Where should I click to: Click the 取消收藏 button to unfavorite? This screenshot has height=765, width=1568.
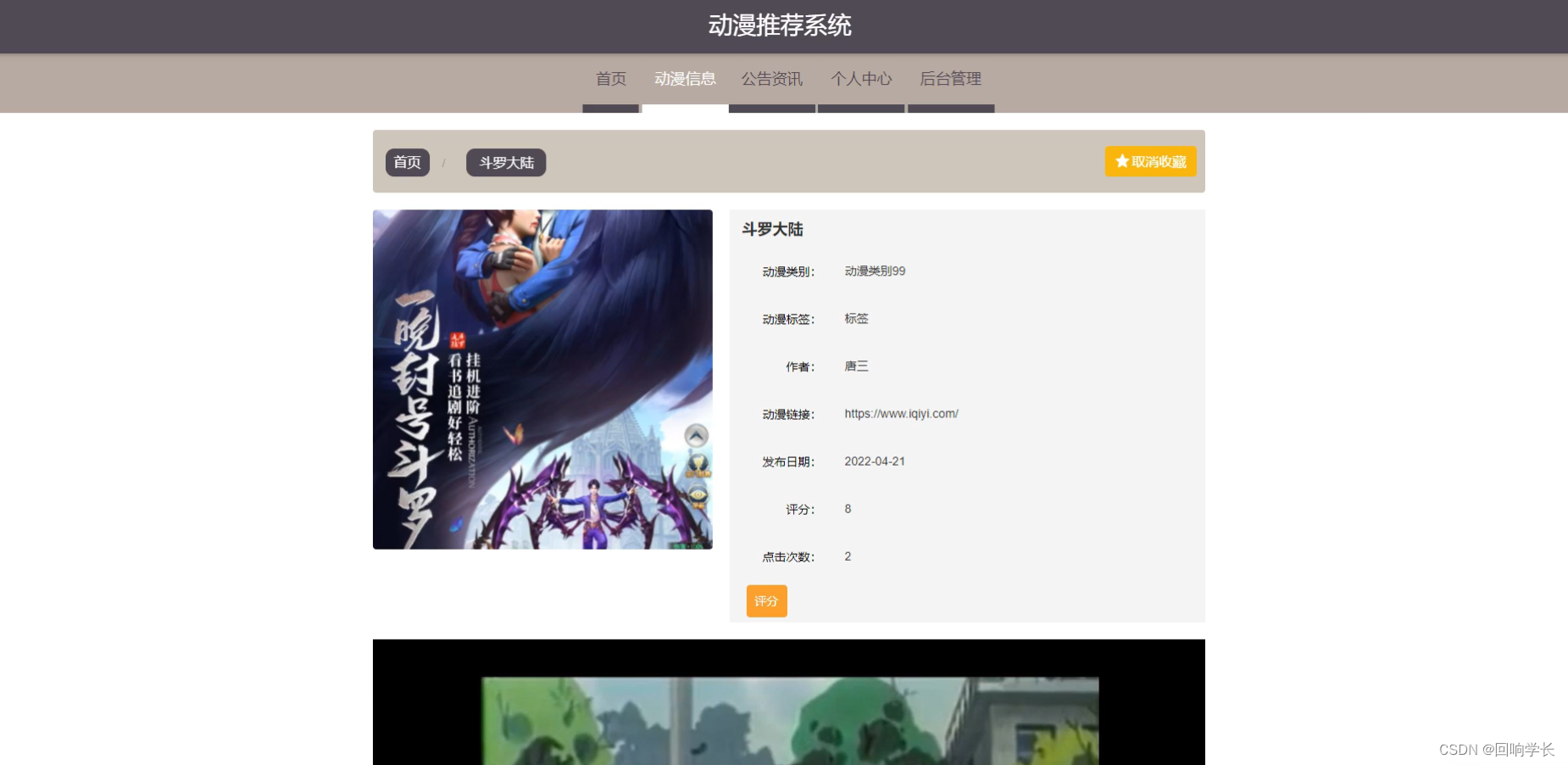tap(1149, 160)
